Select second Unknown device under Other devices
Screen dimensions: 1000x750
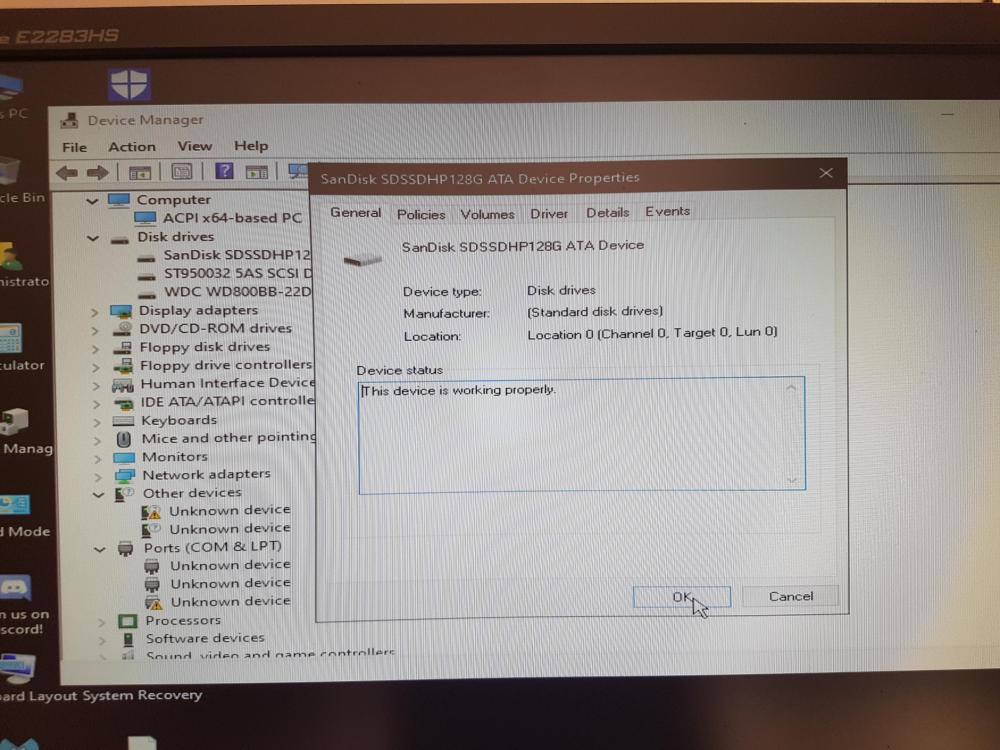click(x=230, y=529)
